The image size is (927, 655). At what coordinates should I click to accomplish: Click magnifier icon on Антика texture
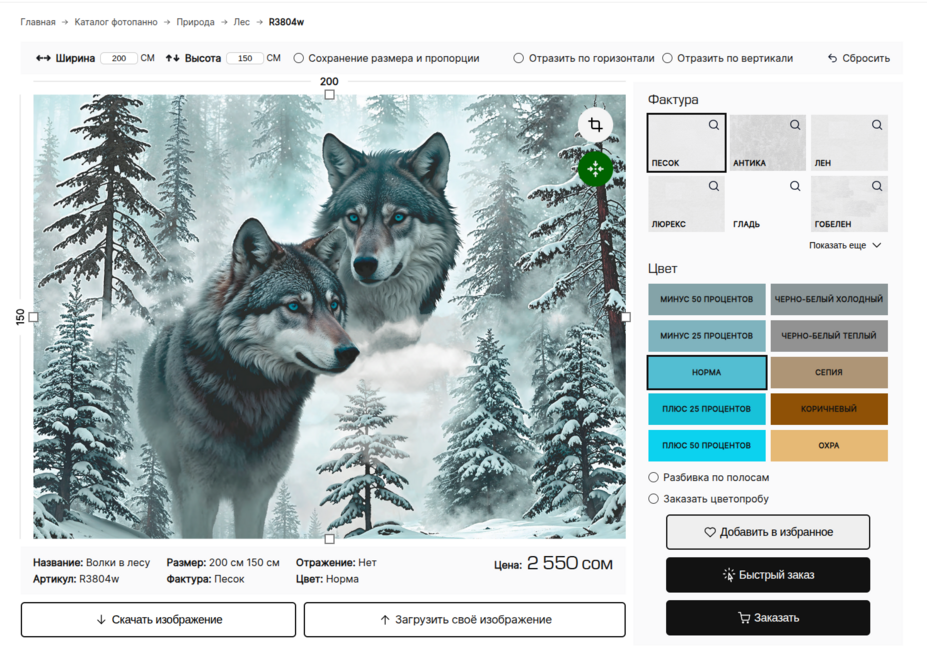point(795,125)
